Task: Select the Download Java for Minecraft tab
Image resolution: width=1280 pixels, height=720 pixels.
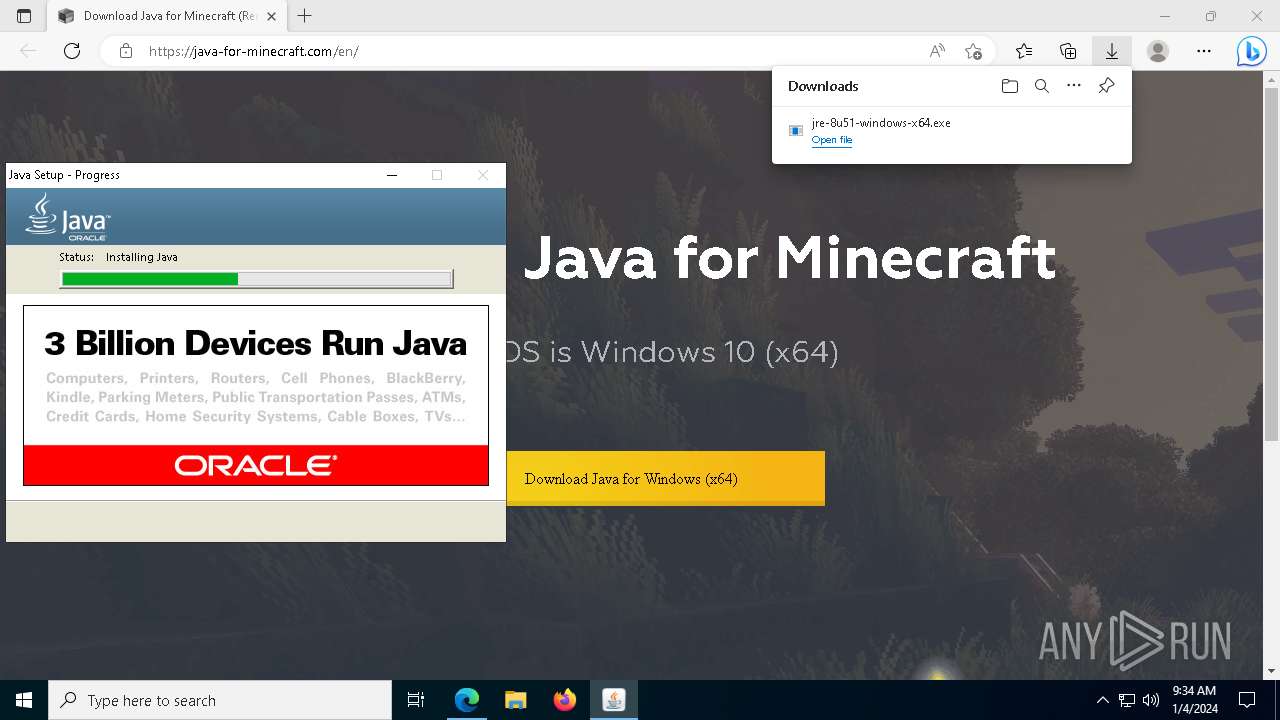Action: pyautogui.click(x=165, y=16)
